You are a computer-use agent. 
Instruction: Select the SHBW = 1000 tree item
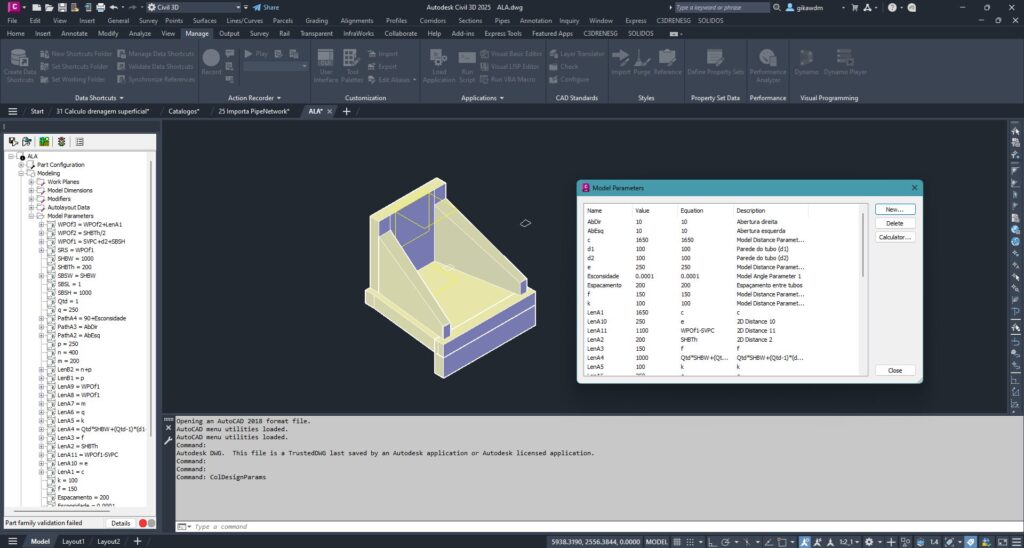tap(74, 259)
